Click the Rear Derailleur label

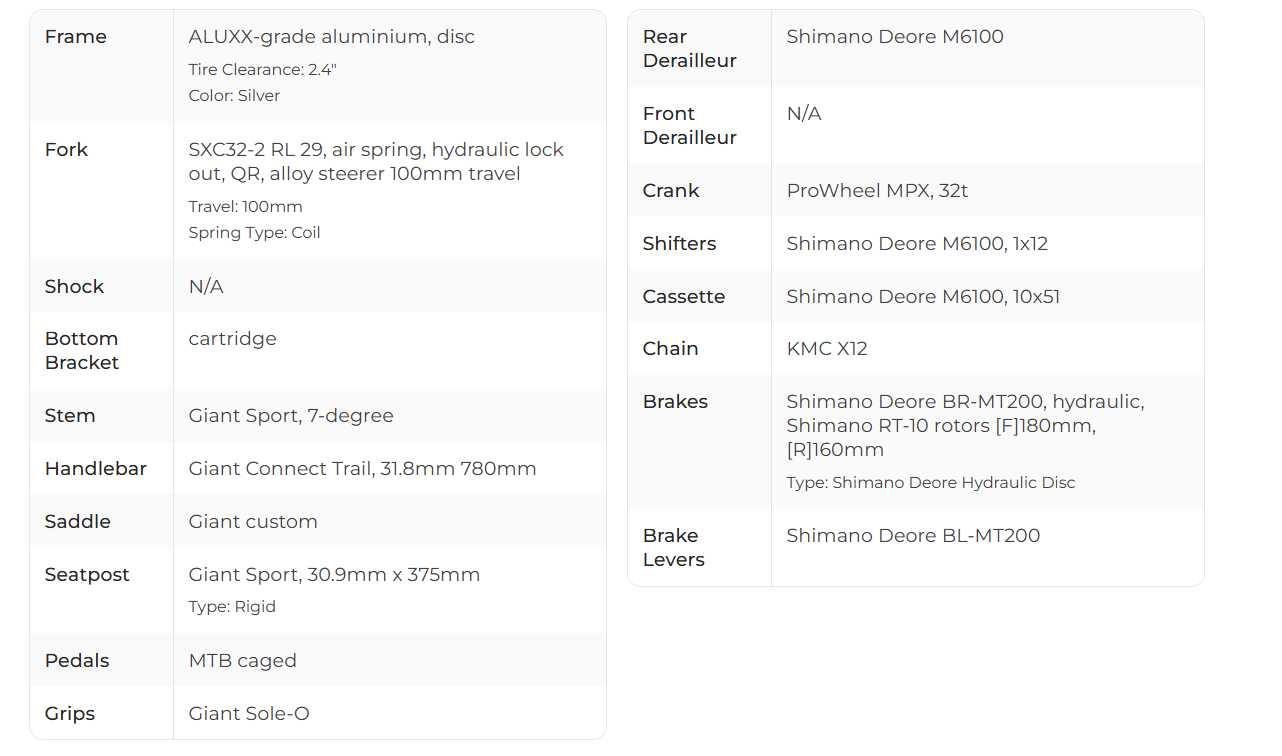(690, 49)
